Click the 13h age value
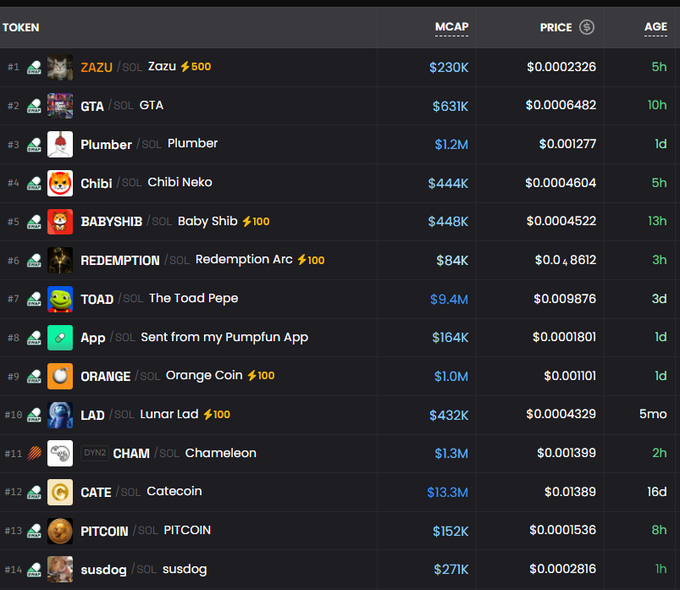This screenshot has width=680, height=590. pyautogui.click(x=657, y=221)
